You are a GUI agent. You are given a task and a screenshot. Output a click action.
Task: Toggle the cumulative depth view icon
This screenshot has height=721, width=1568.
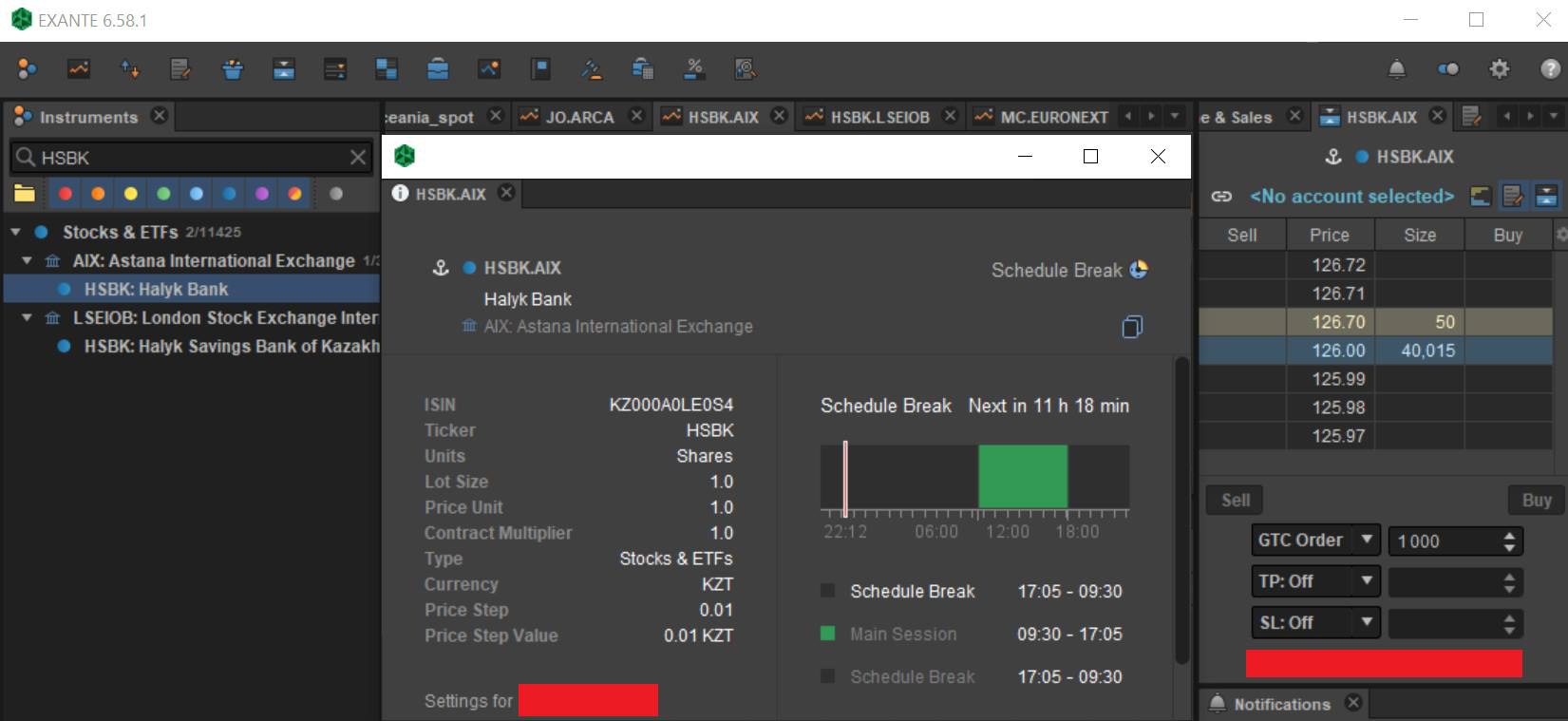coord(1480,197)
